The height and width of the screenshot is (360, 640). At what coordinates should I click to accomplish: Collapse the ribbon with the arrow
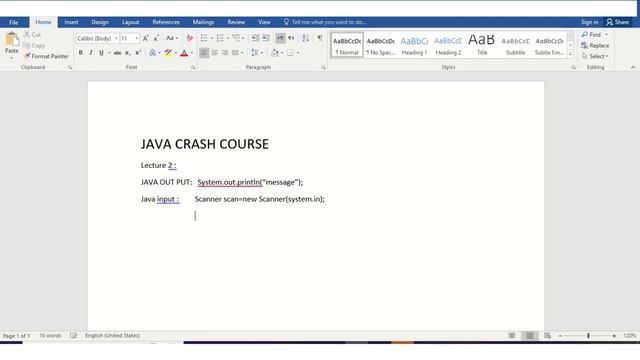click(x=633, y=67)
